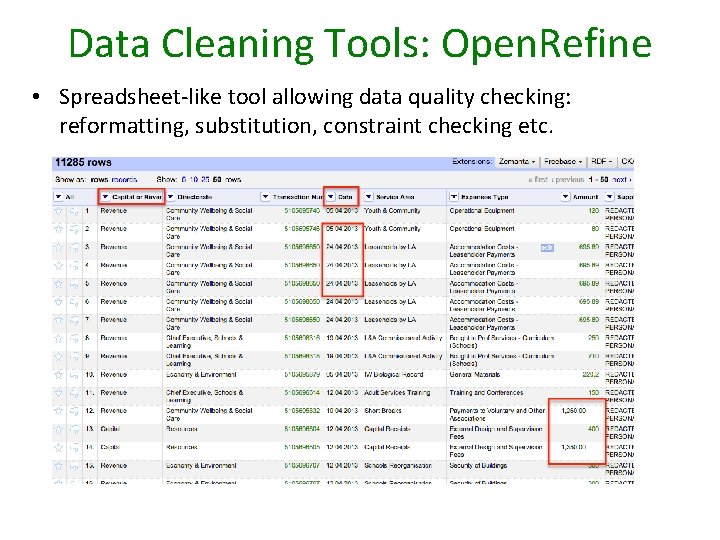Viewport: 720px width, 540px height.
Task: Show 25 rows per page
Action: pyautogui.click(x=205, y=180)
